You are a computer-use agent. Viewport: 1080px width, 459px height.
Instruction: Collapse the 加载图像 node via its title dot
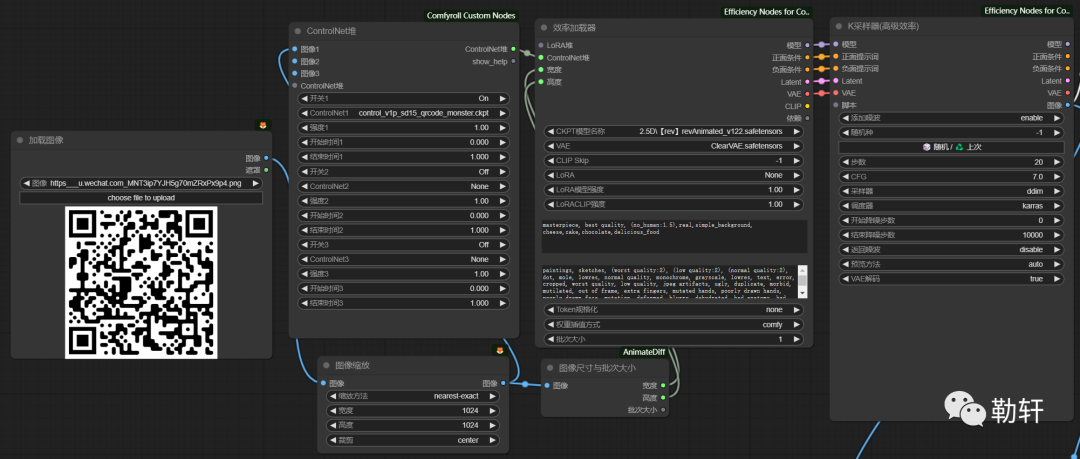pyautogui.click(x=20, y=140)
